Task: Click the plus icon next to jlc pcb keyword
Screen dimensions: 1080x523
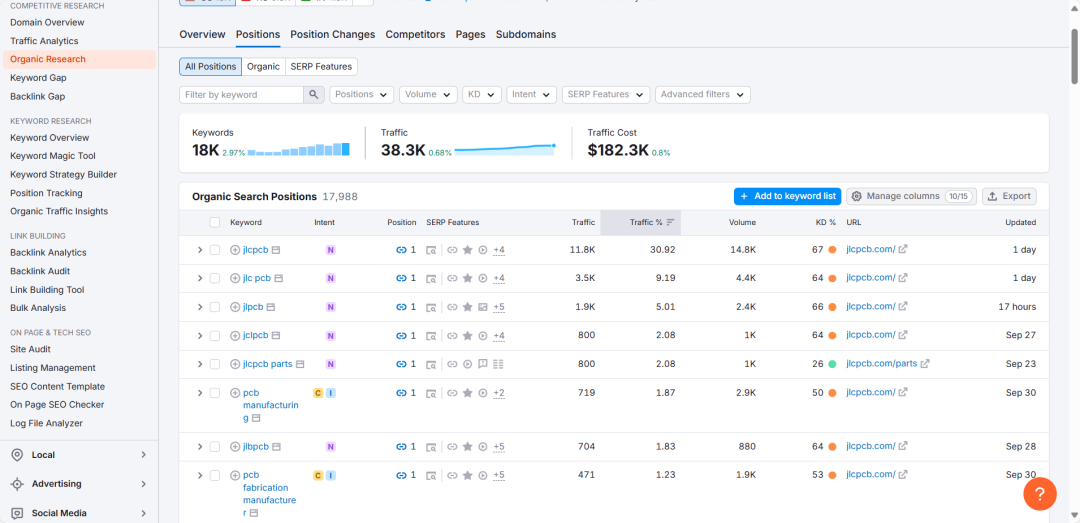Action: pos(235,278)
